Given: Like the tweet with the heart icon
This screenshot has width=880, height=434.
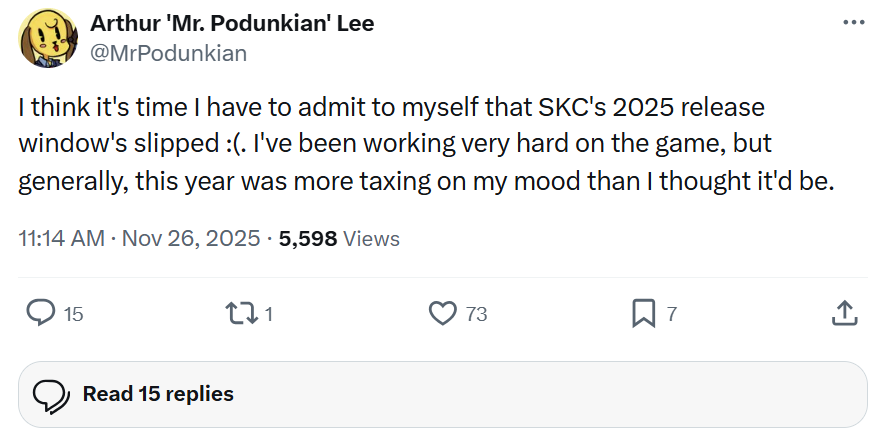Looking at the screenshot, I should [442, 313].
